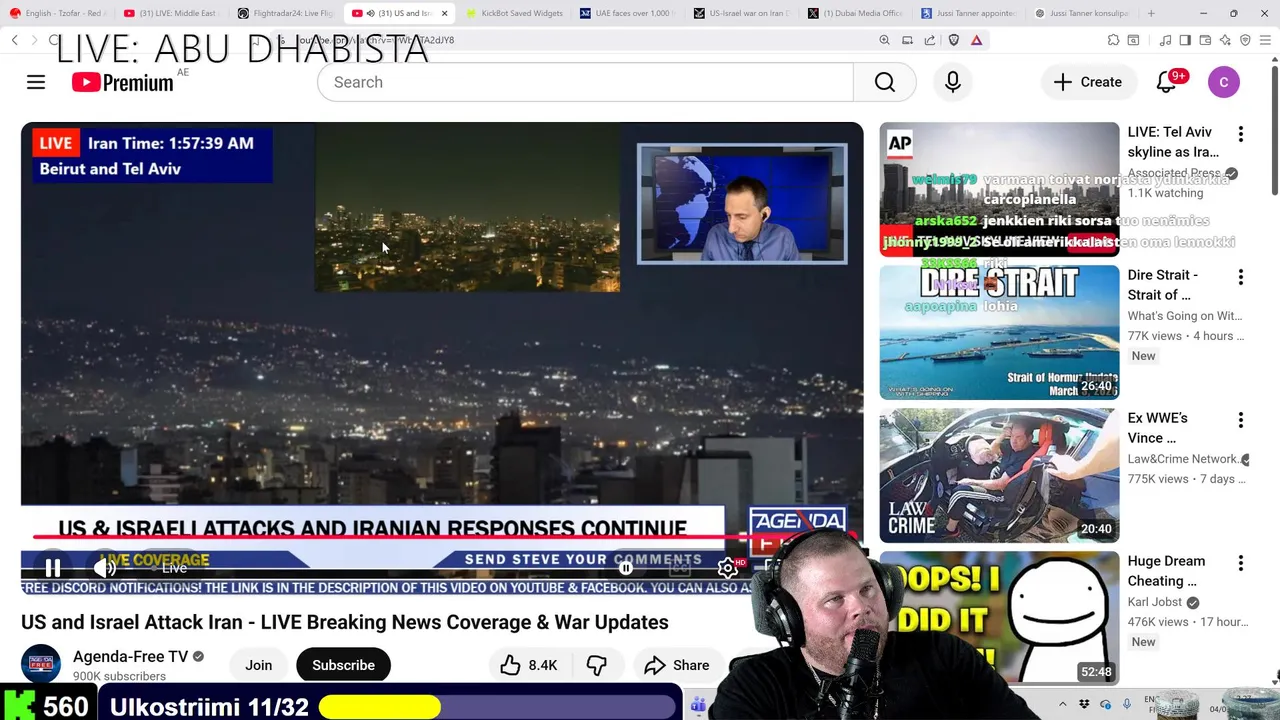Open the Dire Strait video title
The width and height of the screenshot is (1280, 720).
click(x=1163, y=285)
